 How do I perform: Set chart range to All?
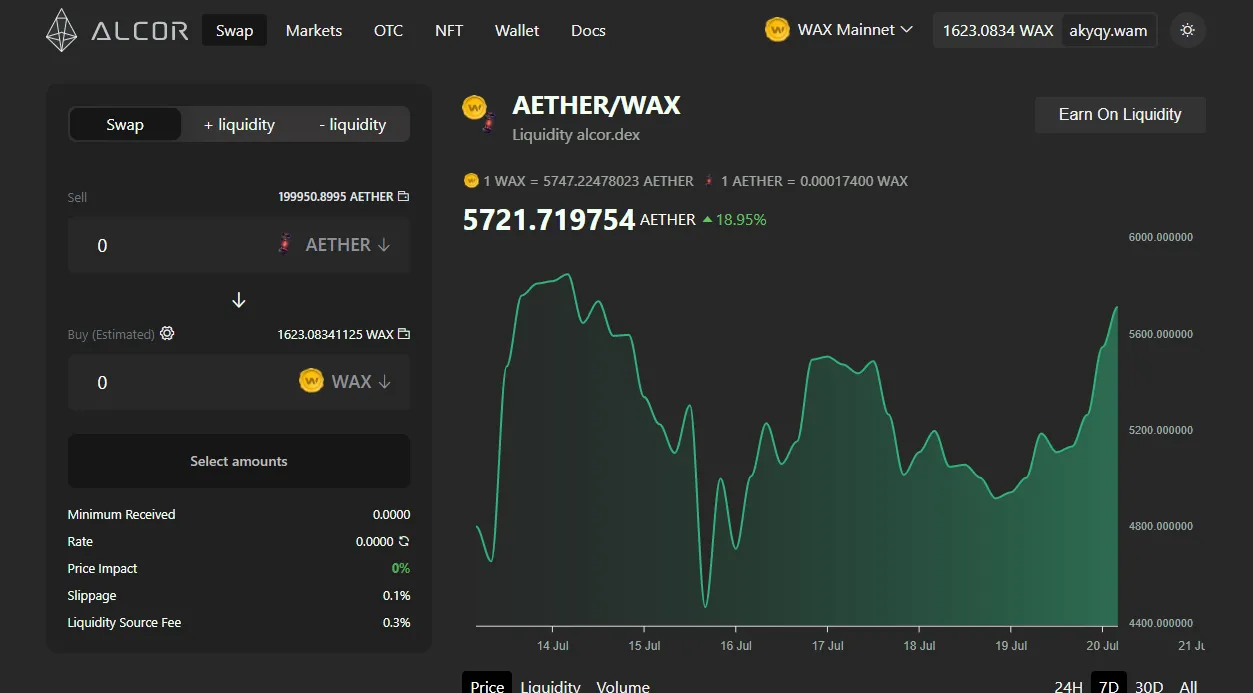click(1188, 686)
